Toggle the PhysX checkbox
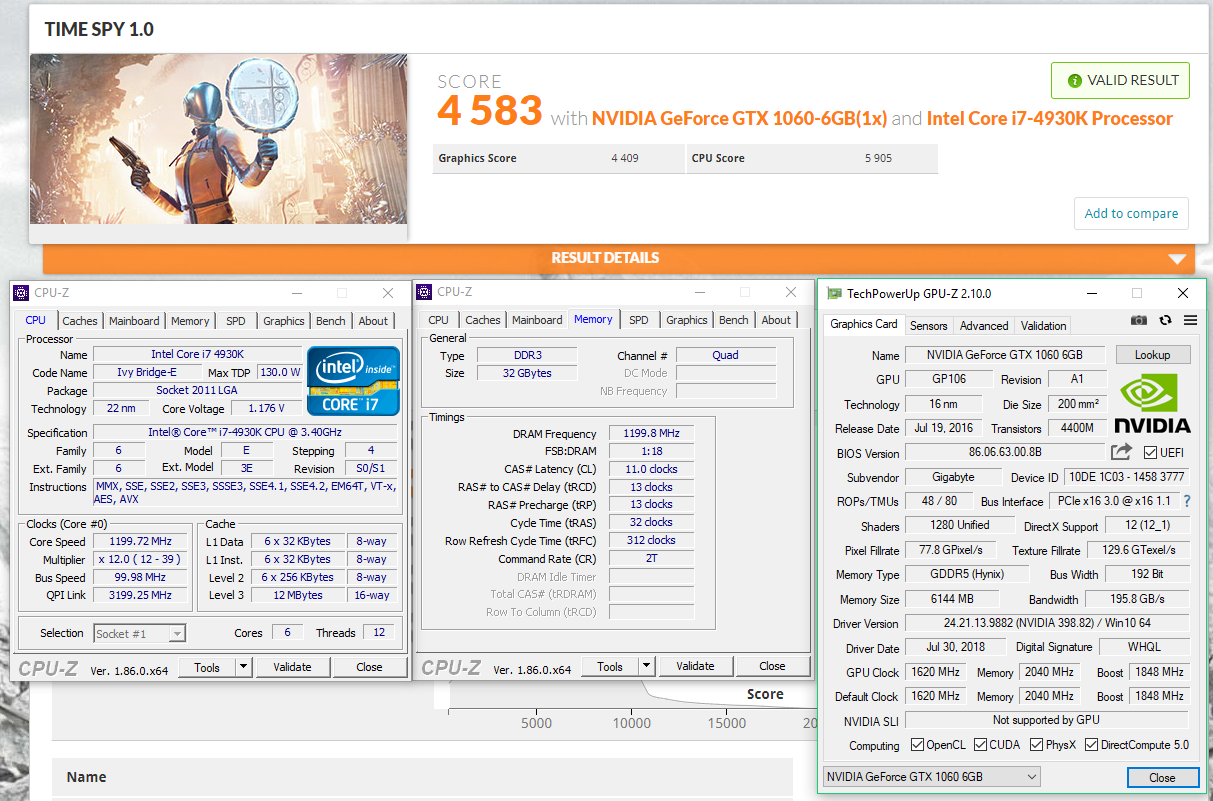 pyautogui.click(x=1036, y=745)
